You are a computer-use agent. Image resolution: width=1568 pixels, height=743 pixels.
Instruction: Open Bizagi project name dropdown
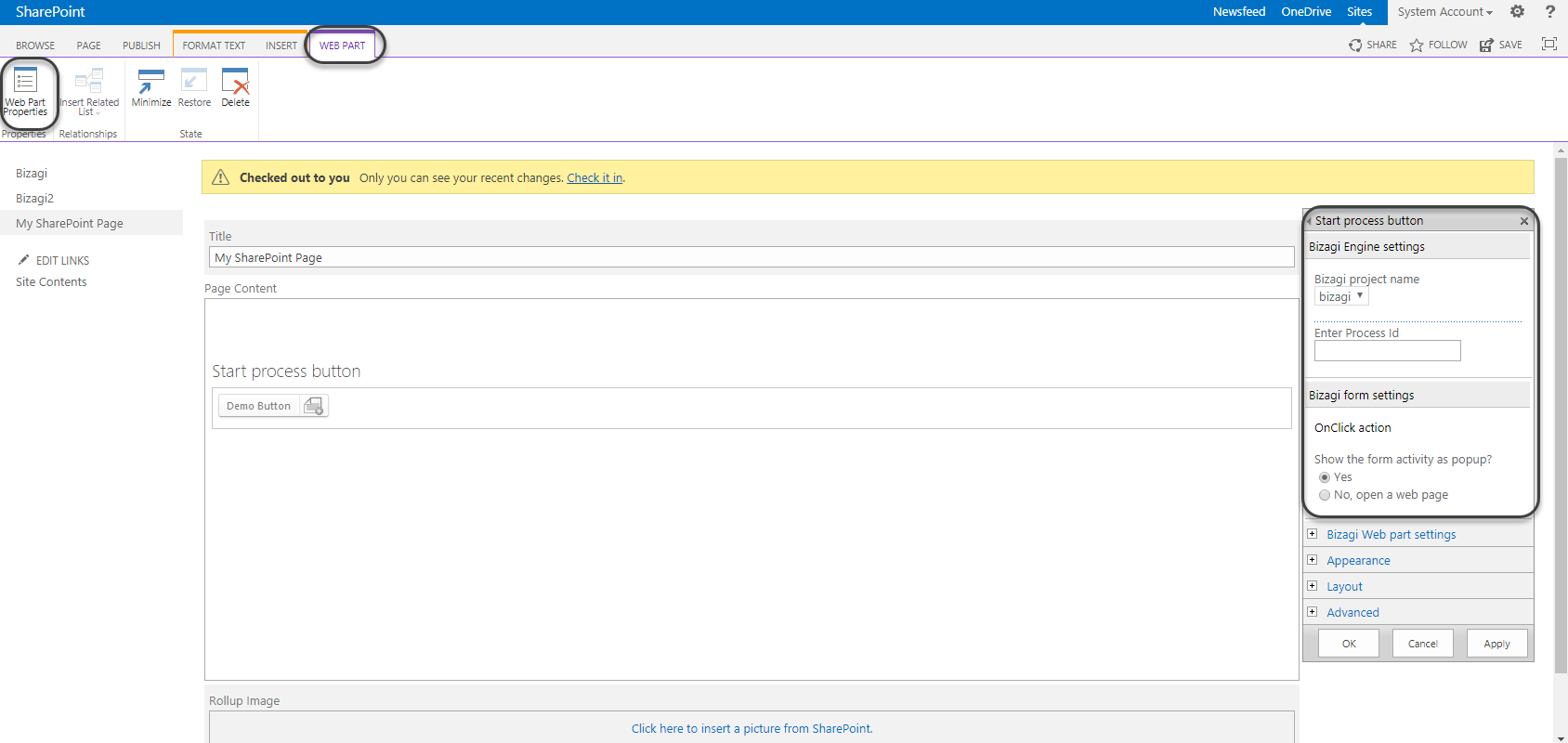tap(1341, 296)
